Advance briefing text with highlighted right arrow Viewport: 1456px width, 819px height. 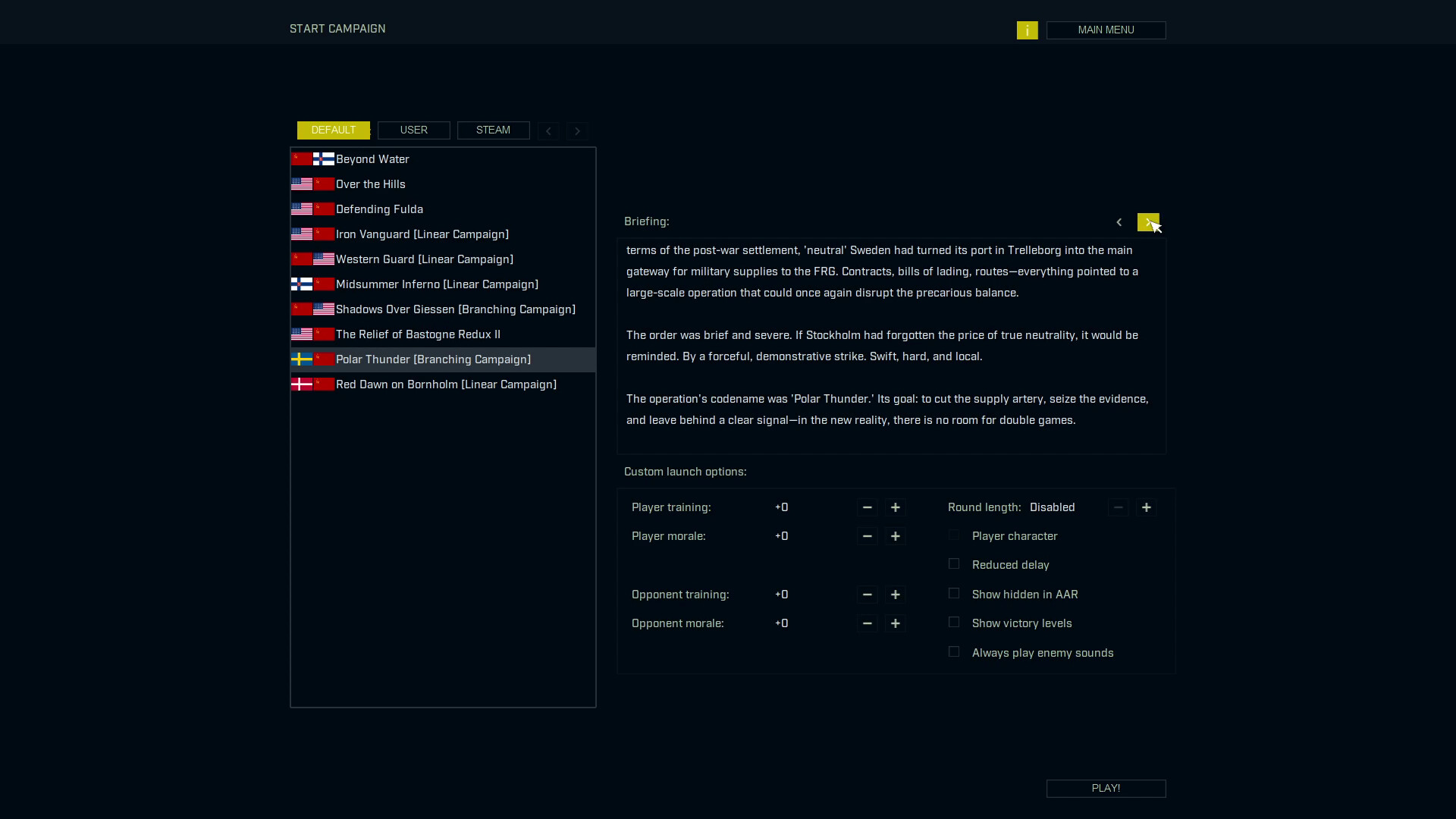(1147, 222)
